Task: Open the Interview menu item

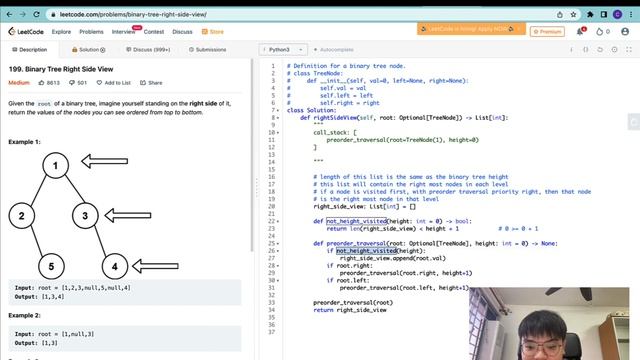Action: 123,31
